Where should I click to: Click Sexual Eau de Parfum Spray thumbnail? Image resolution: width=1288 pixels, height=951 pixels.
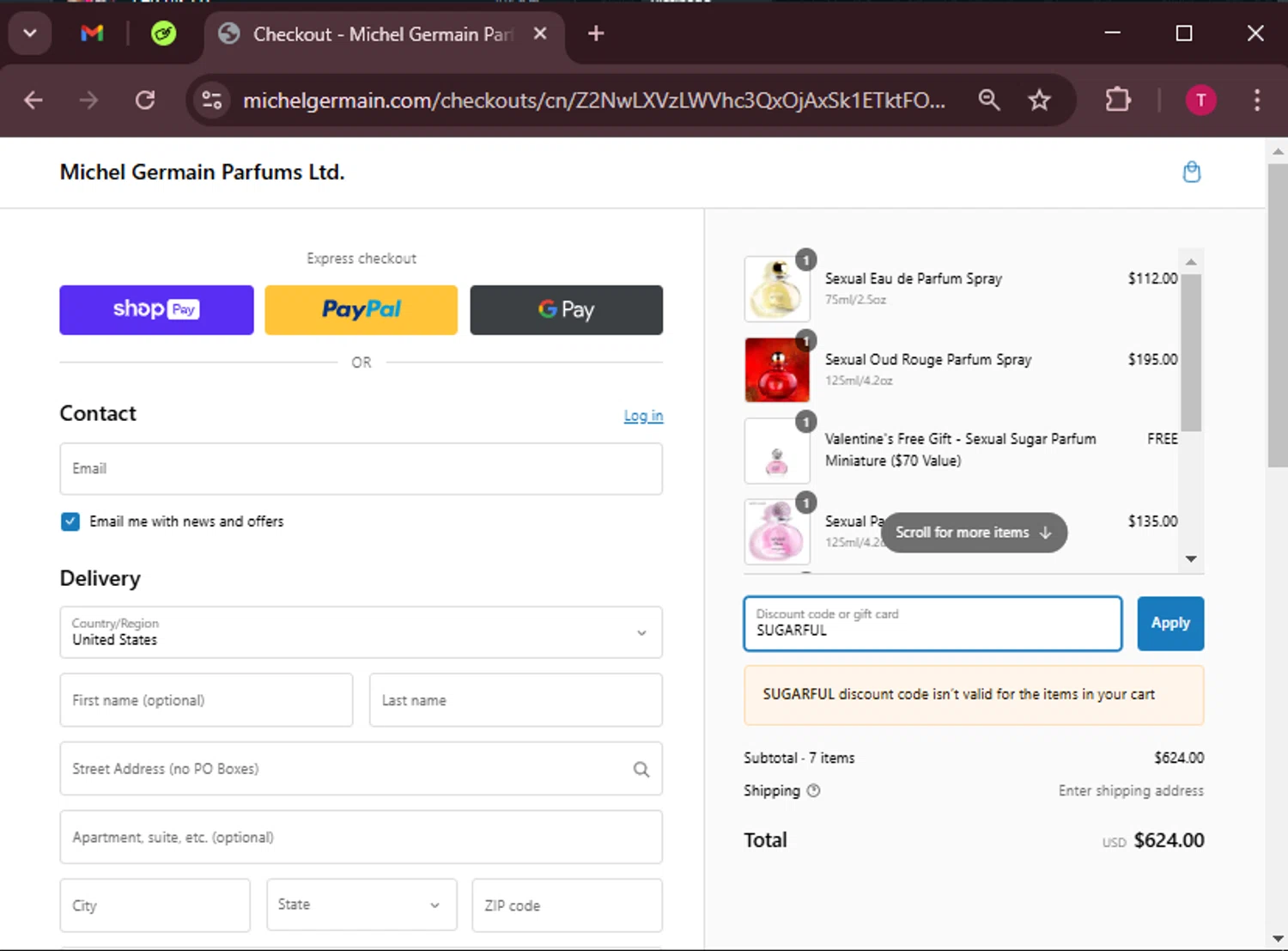777,290
